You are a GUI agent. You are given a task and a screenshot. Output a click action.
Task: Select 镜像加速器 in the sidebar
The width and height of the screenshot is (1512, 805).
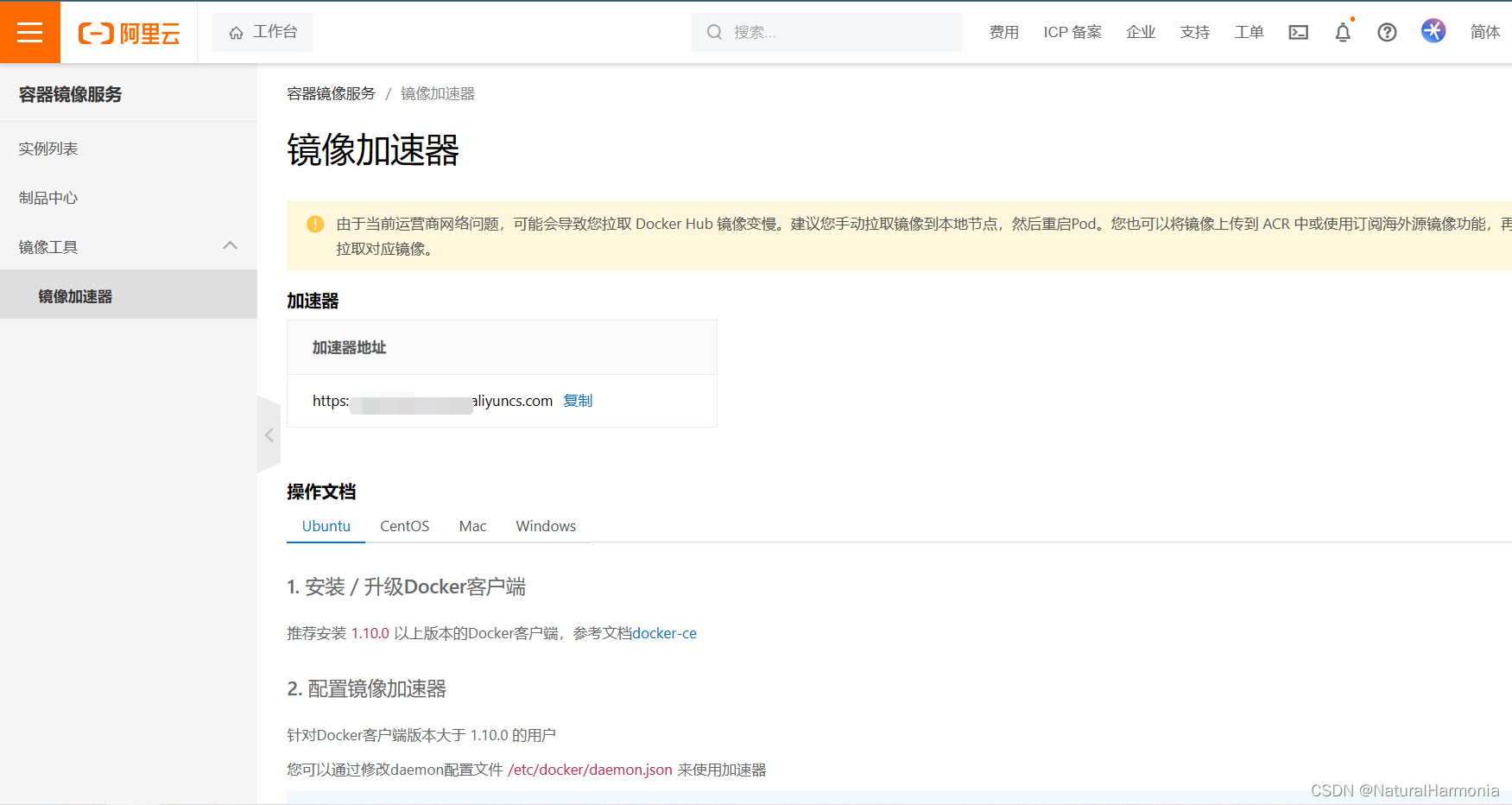(129, 295)
